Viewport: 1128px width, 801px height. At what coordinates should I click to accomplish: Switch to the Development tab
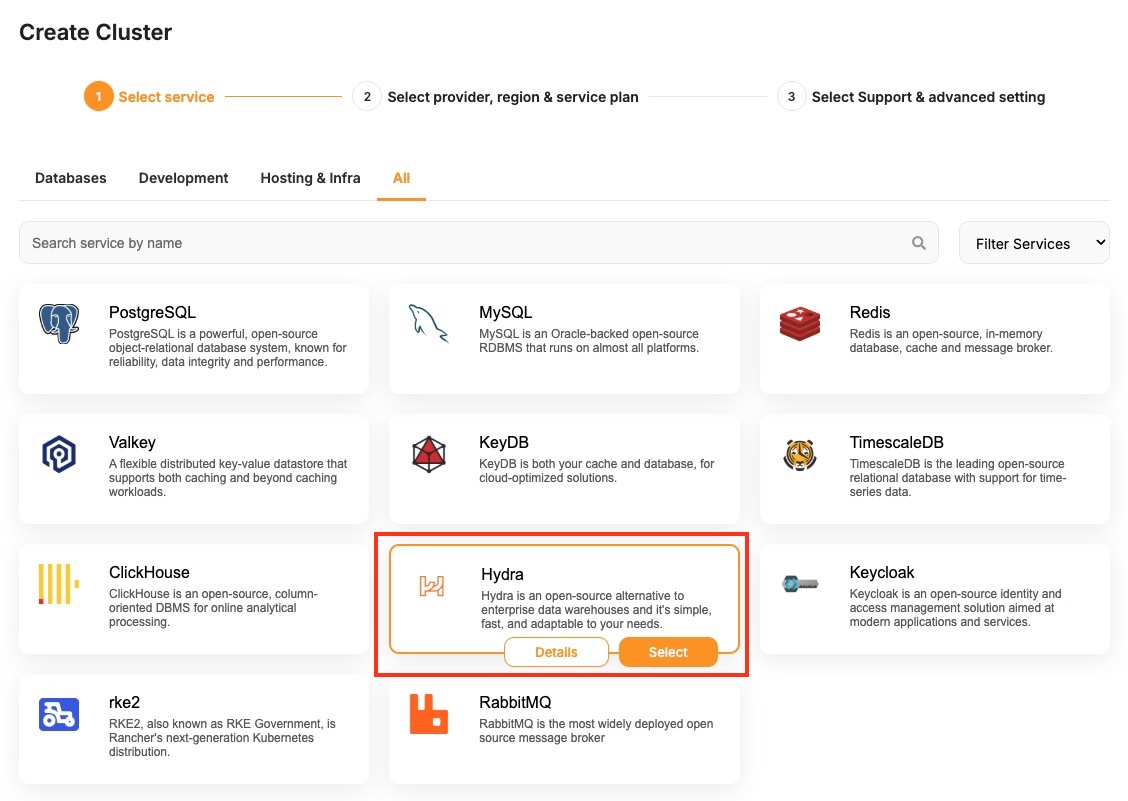click(183, 178)
